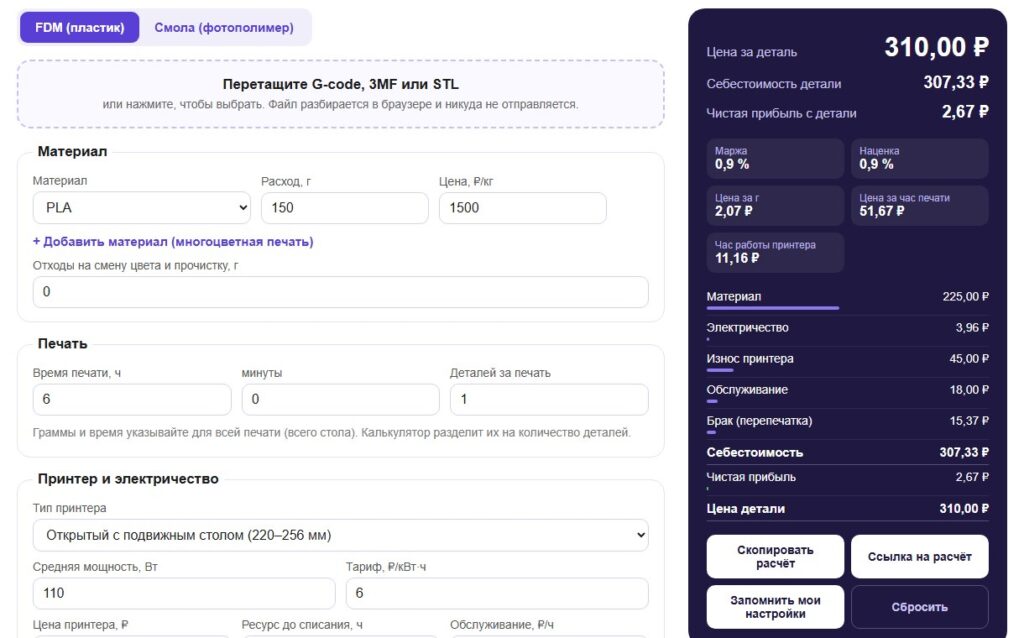Click the Деталей за печать field
This screenshot has width=1024, height=638.
click(x=549, y=399)
